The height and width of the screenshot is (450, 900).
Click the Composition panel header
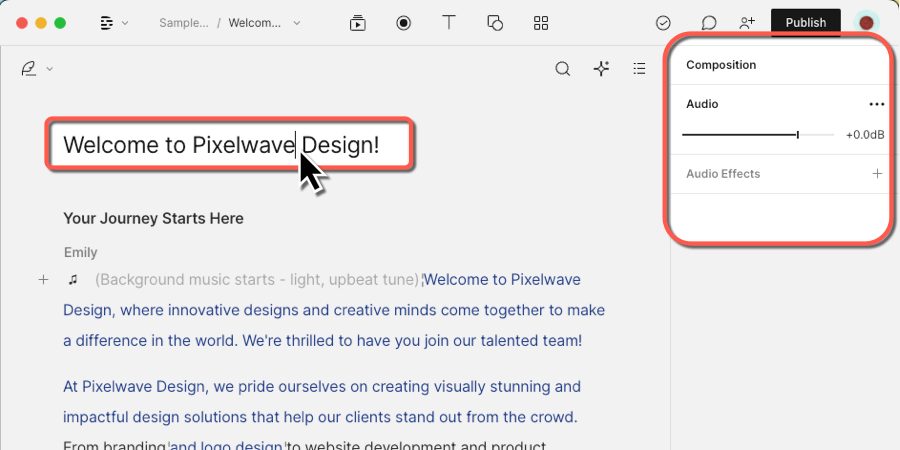(x=721, y=65)
